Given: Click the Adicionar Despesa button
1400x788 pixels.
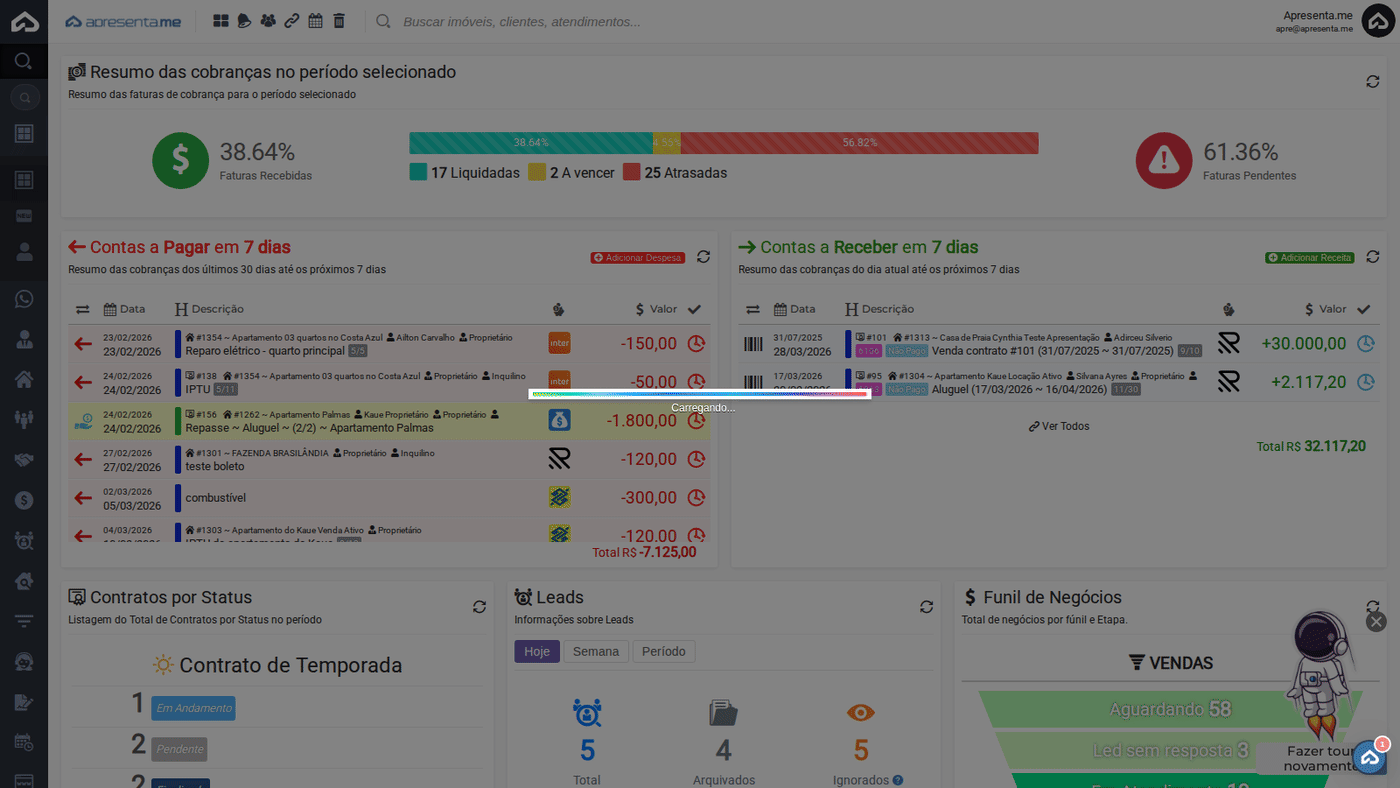Looking at the screenshot, I should click(x=637, y=257).
